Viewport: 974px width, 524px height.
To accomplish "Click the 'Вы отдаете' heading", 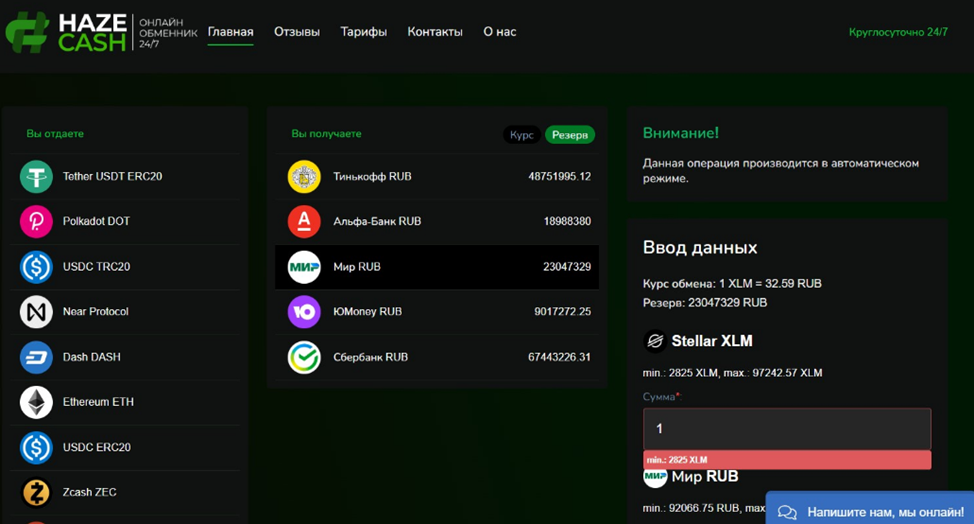I will 55,133.
